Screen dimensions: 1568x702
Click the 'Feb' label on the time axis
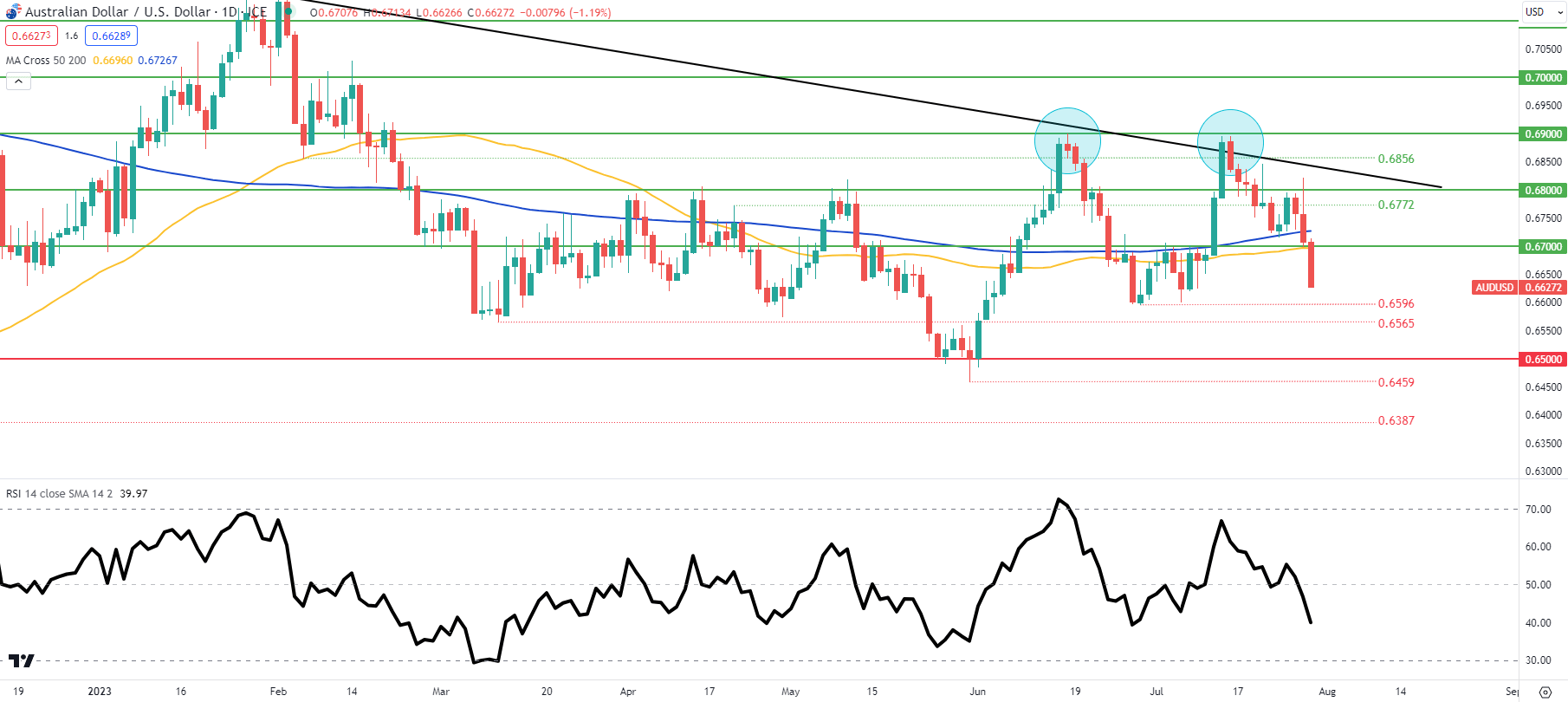[278, 692]
